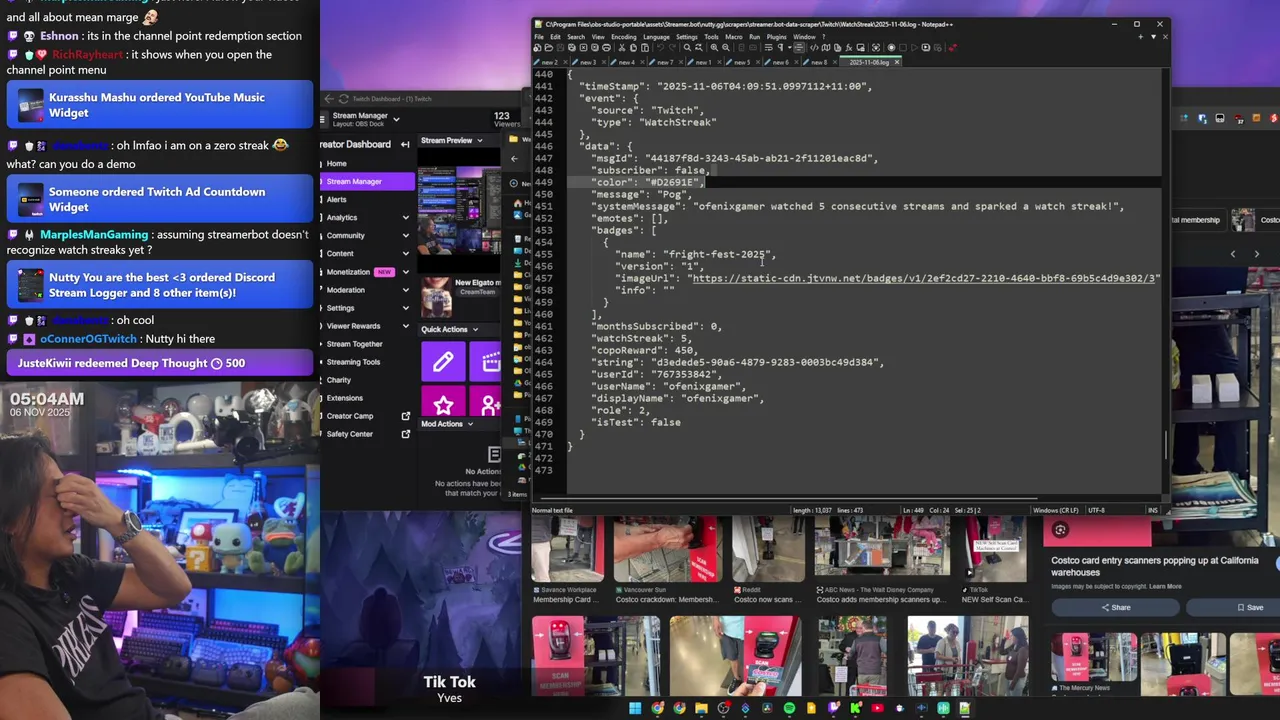
Task: Click the Google Lens icon on Costco image
Action: (x=1060, y=530)
